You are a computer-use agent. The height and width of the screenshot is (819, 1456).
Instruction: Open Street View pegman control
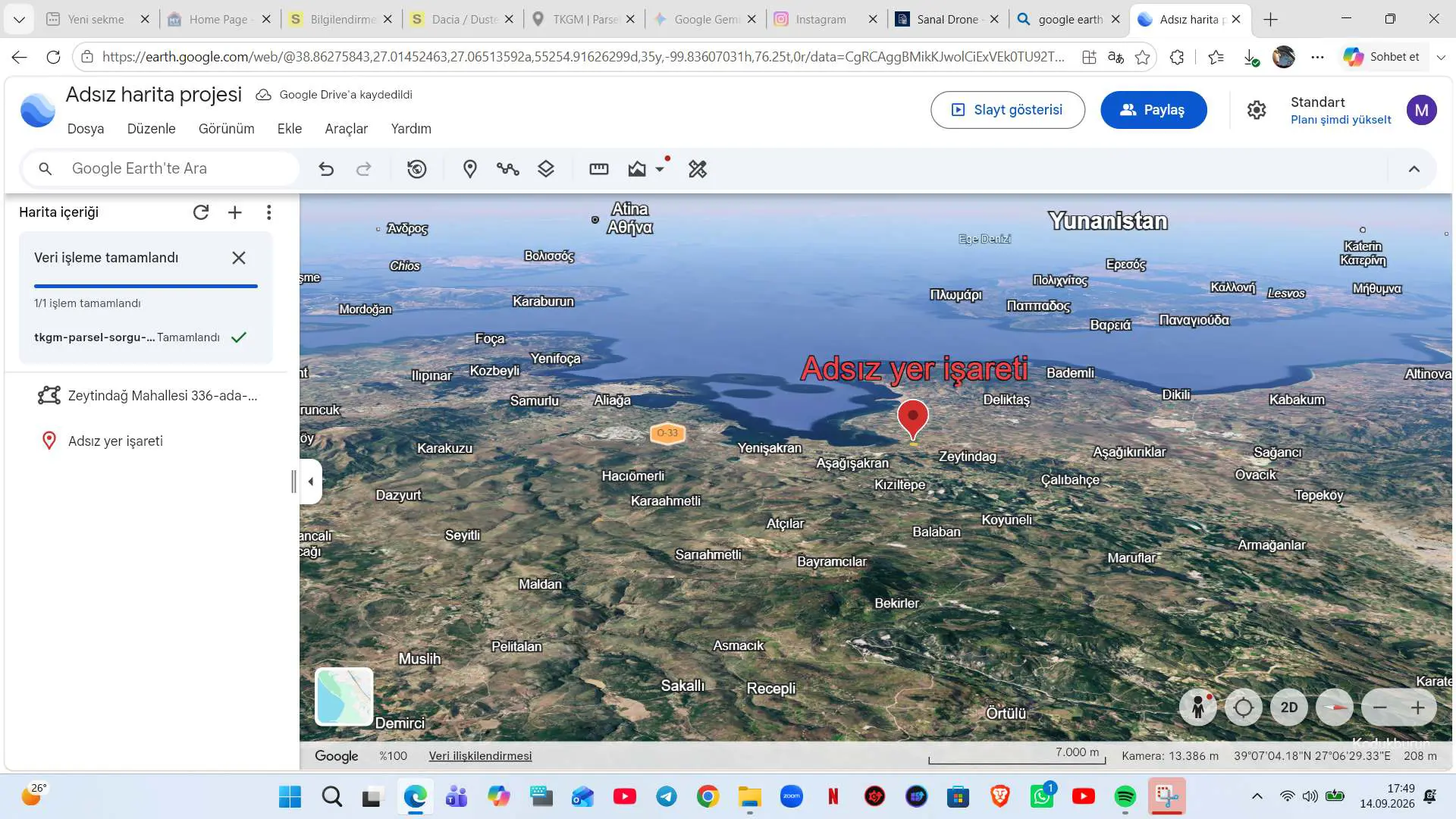(1198, 708)
